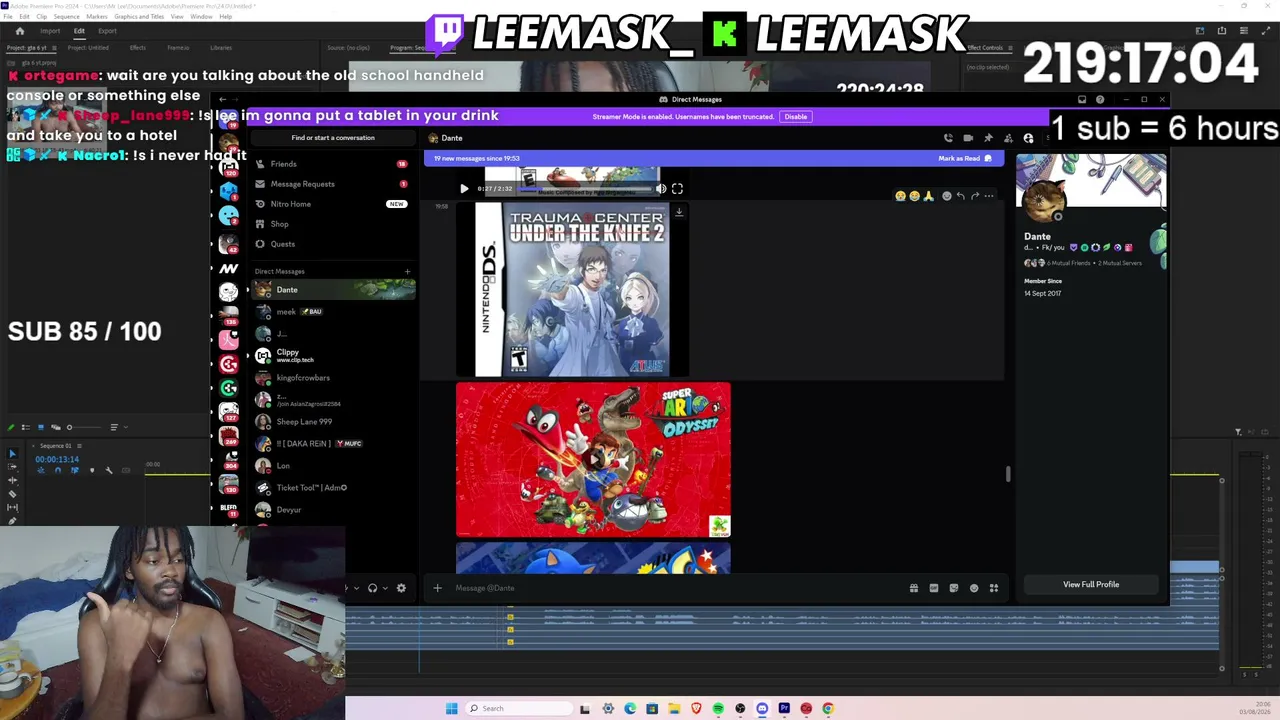The height and width of the screenshot is (720, 1280).
Task: Switch to Export tab in Premiere Pro
Action: coord(107,31)
